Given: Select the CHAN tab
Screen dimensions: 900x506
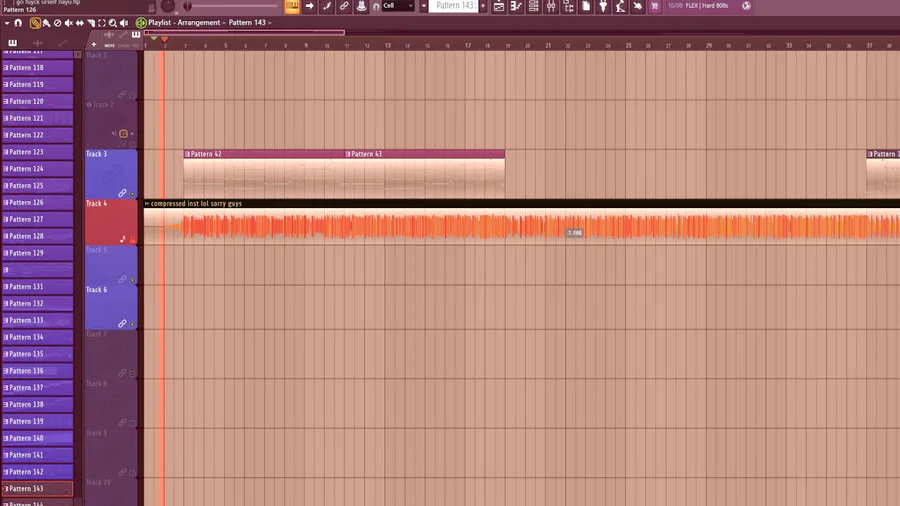Looking at the screenshot, I should [x=123, y=45].
